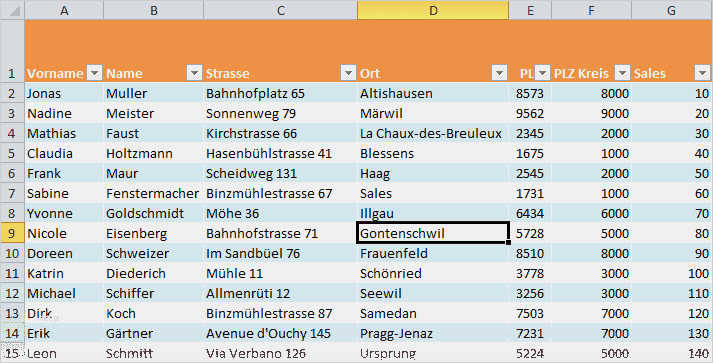
Task: Select the cell containing Gontenschwil
Action: click(432, 233)
